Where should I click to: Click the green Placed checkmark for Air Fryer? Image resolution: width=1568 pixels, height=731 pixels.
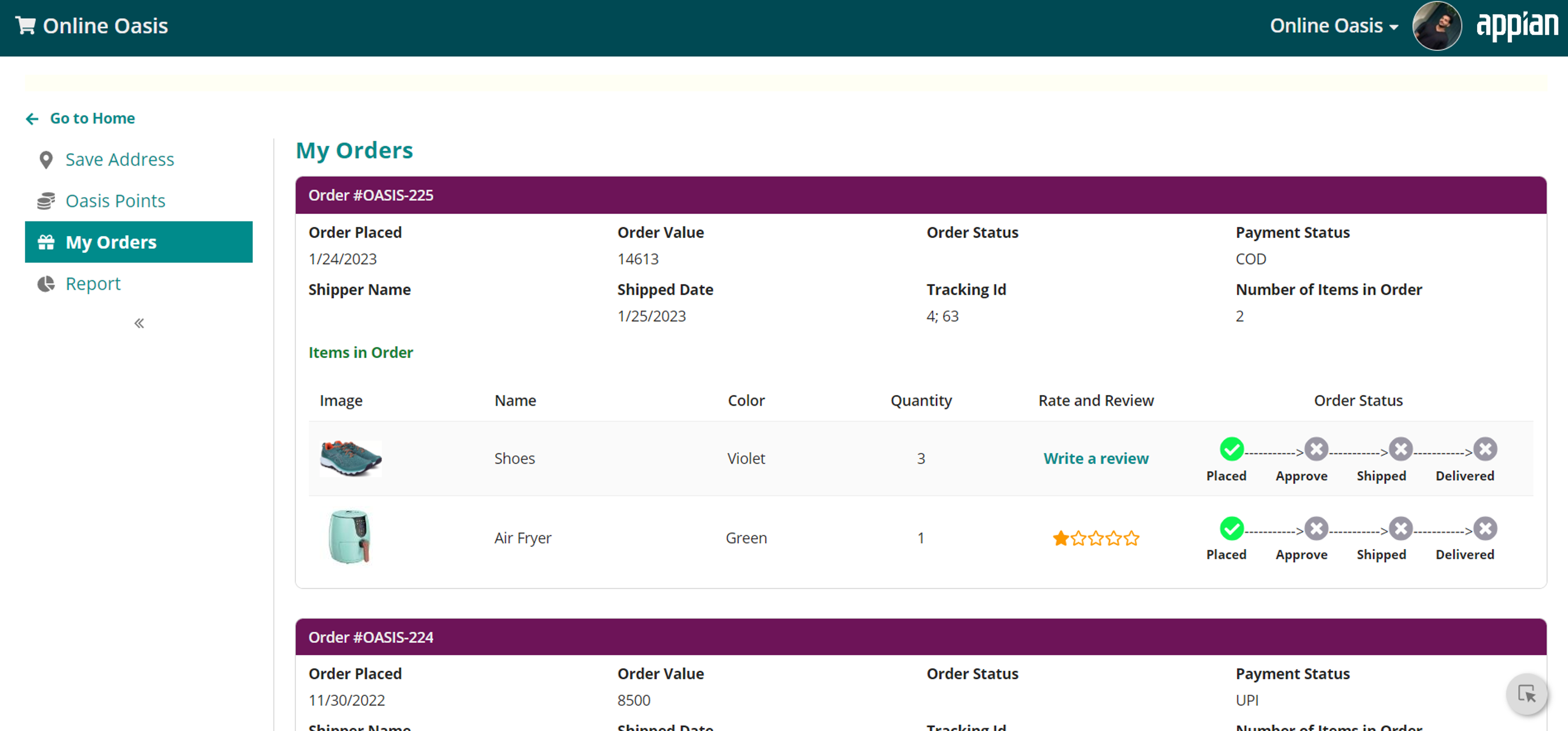[1232, 528]
